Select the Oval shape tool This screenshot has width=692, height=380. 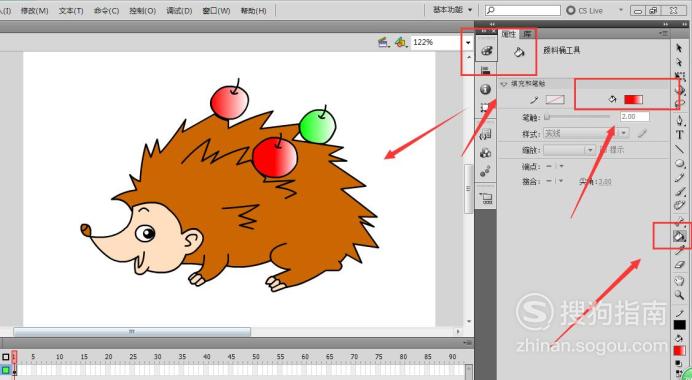coord(680,163)
